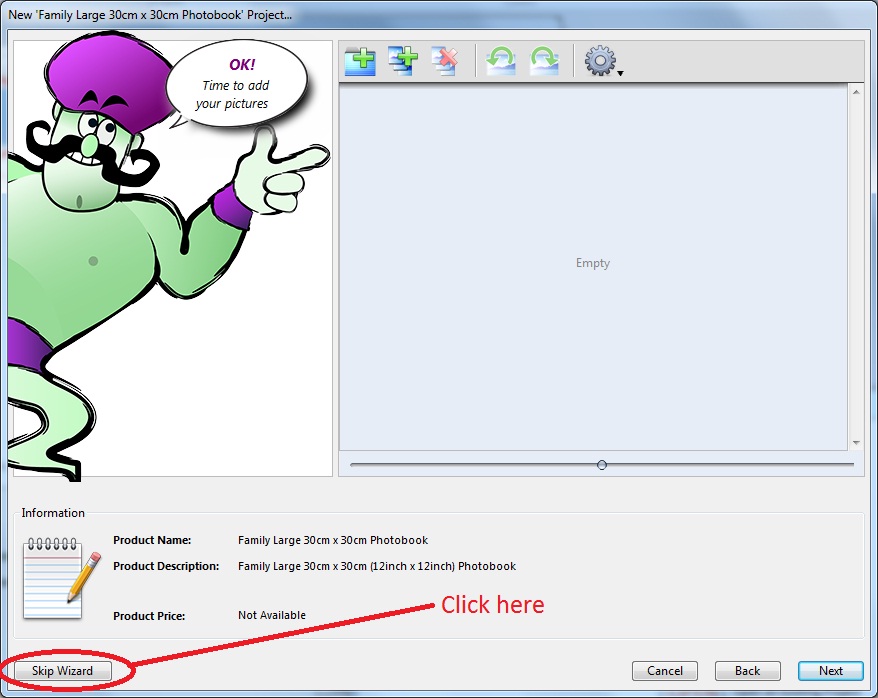Click the 'Product Price:' label
The width and height of the screenshot is (878, 698).
tap(149, 616)
